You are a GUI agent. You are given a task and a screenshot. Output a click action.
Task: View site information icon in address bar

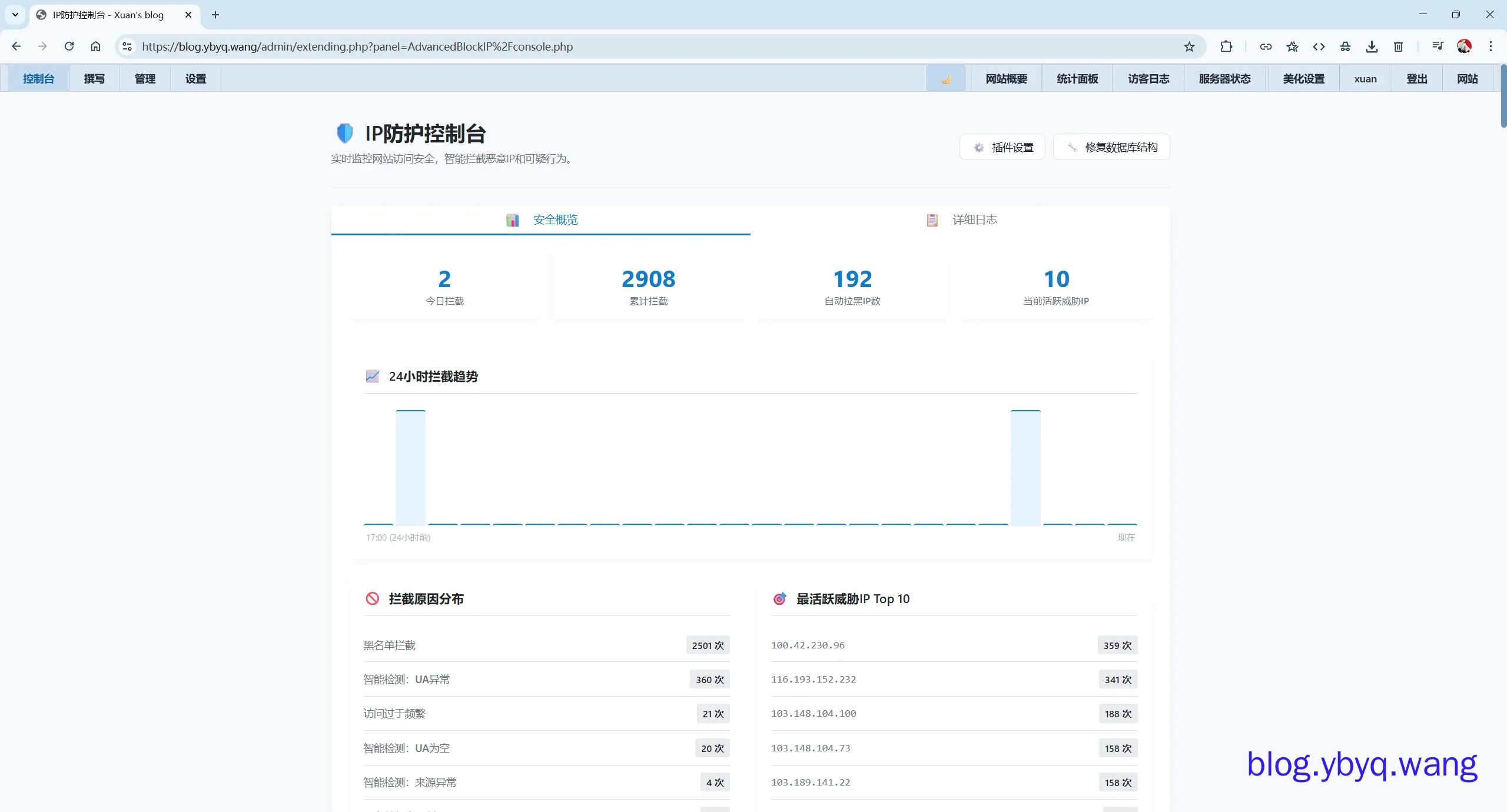click(127, 46)
